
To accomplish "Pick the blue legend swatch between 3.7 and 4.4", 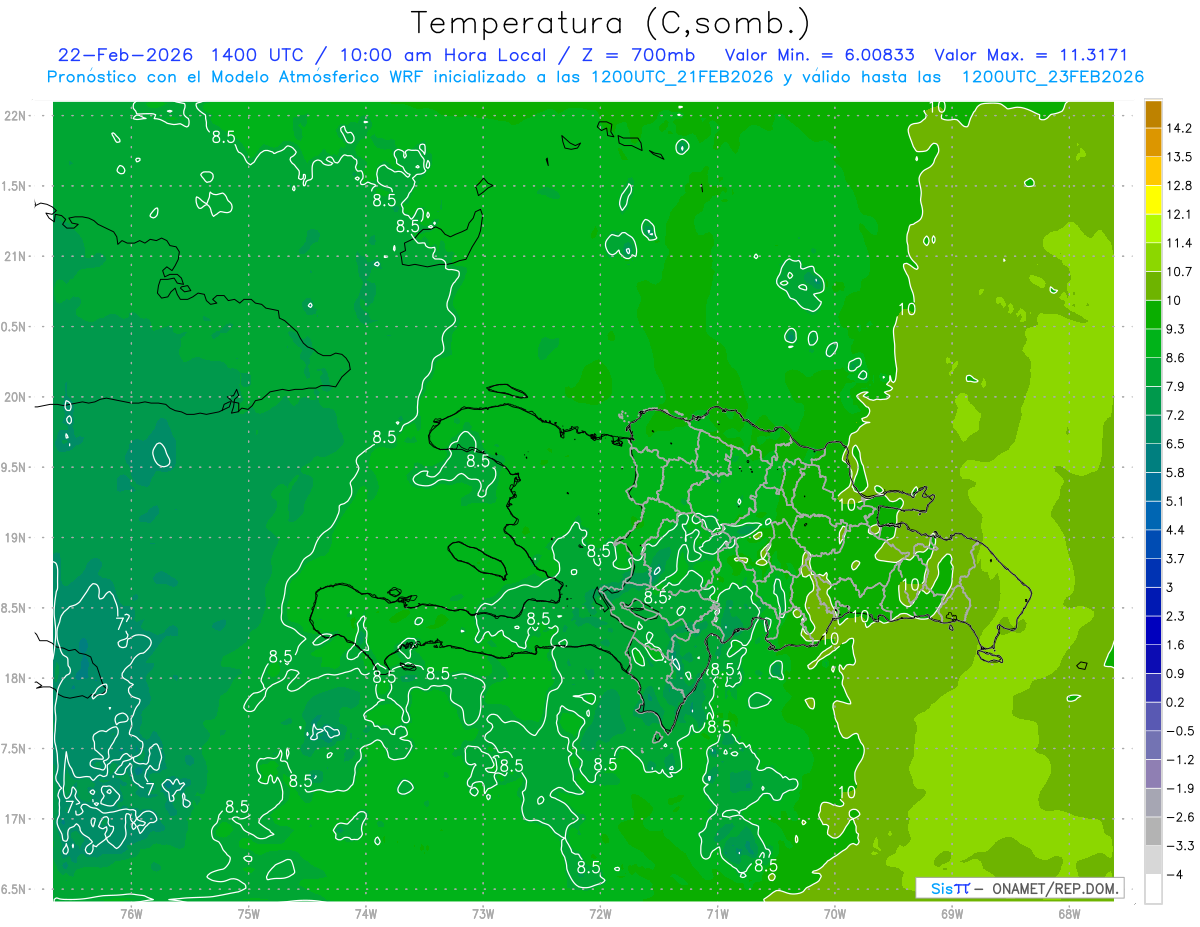I will tap(1153, 544).
